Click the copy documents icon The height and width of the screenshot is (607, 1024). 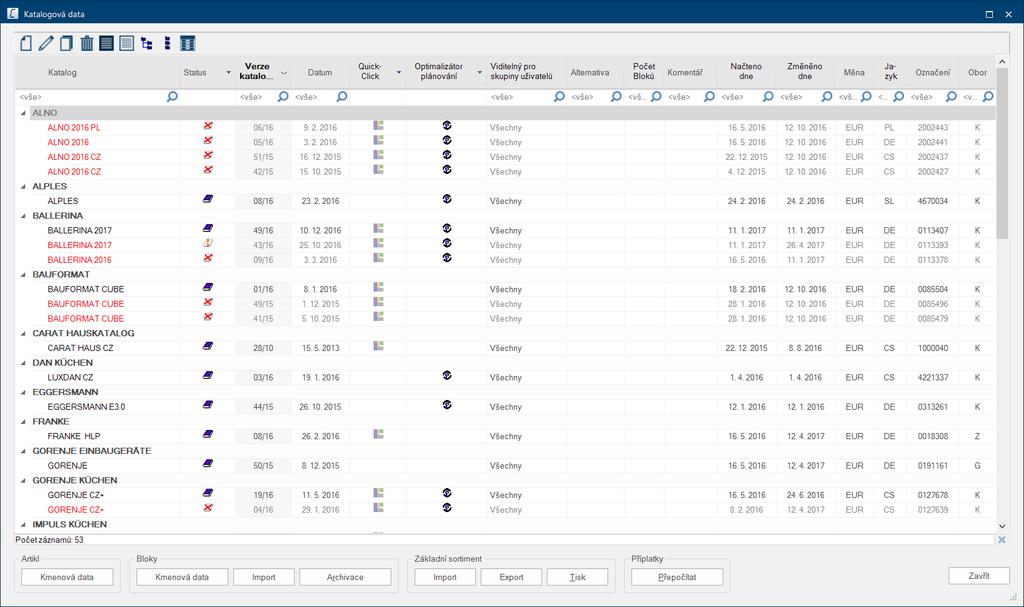coord(66,44)
